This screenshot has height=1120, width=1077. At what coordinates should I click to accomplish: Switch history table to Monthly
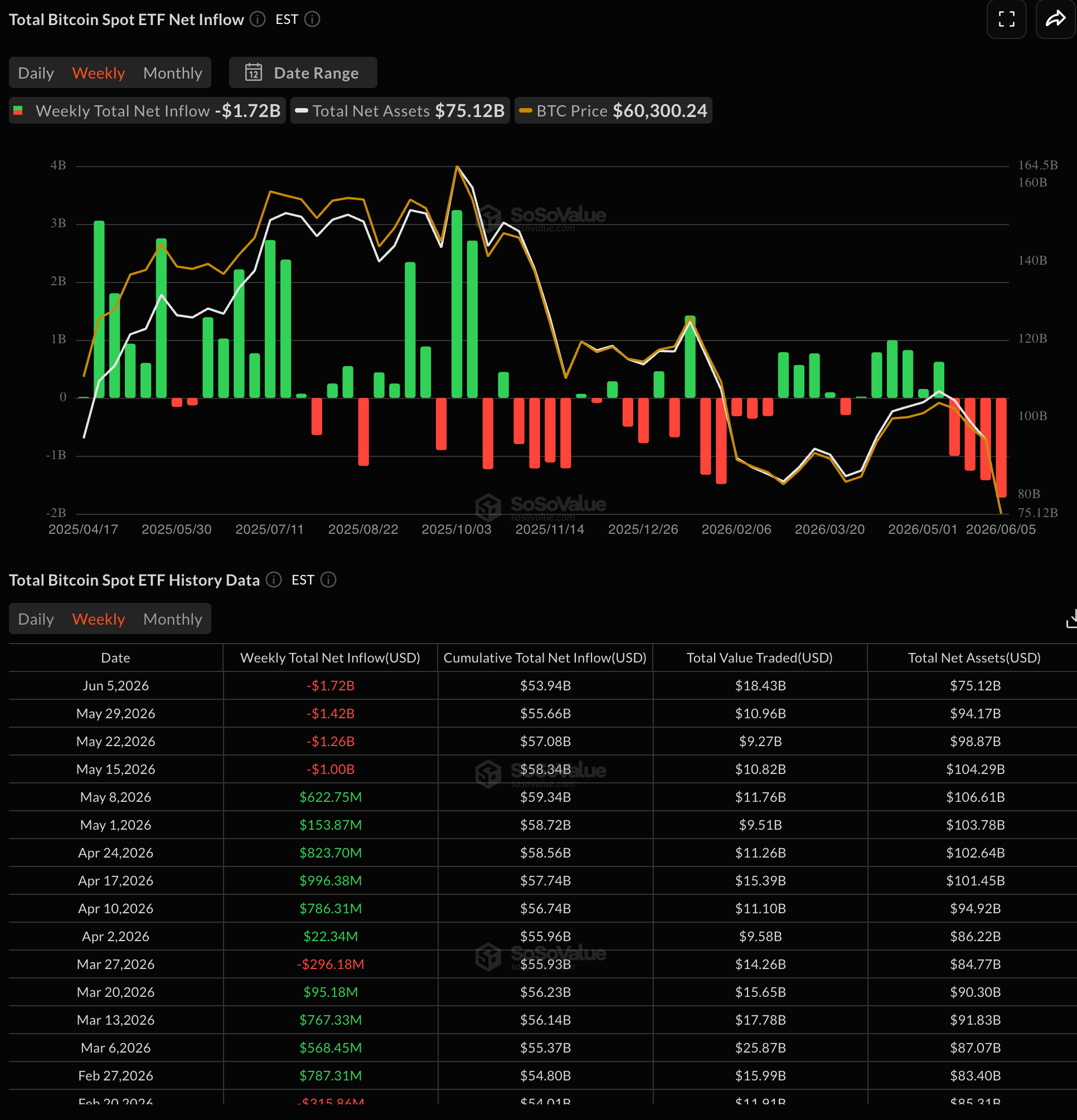[173, 620]
